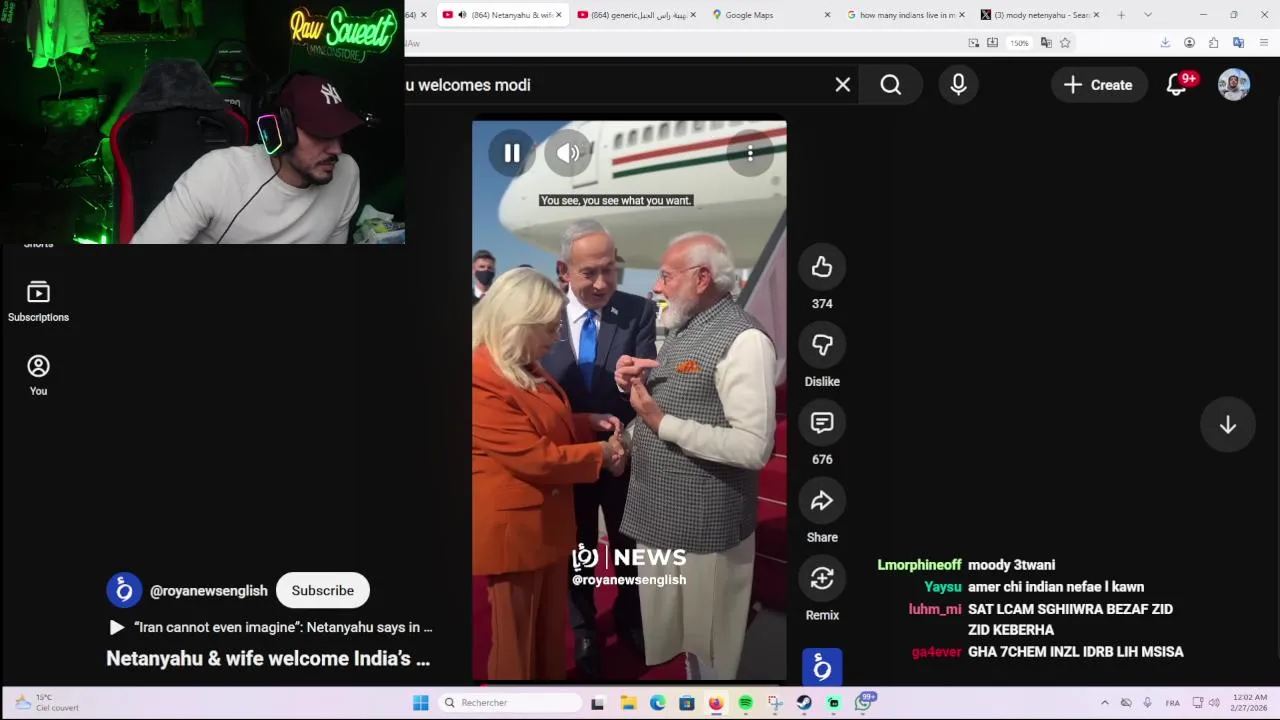Open the weather widget showing 15°C
The width and height of the screenshot is (1280, 720).
coord(45,703)
